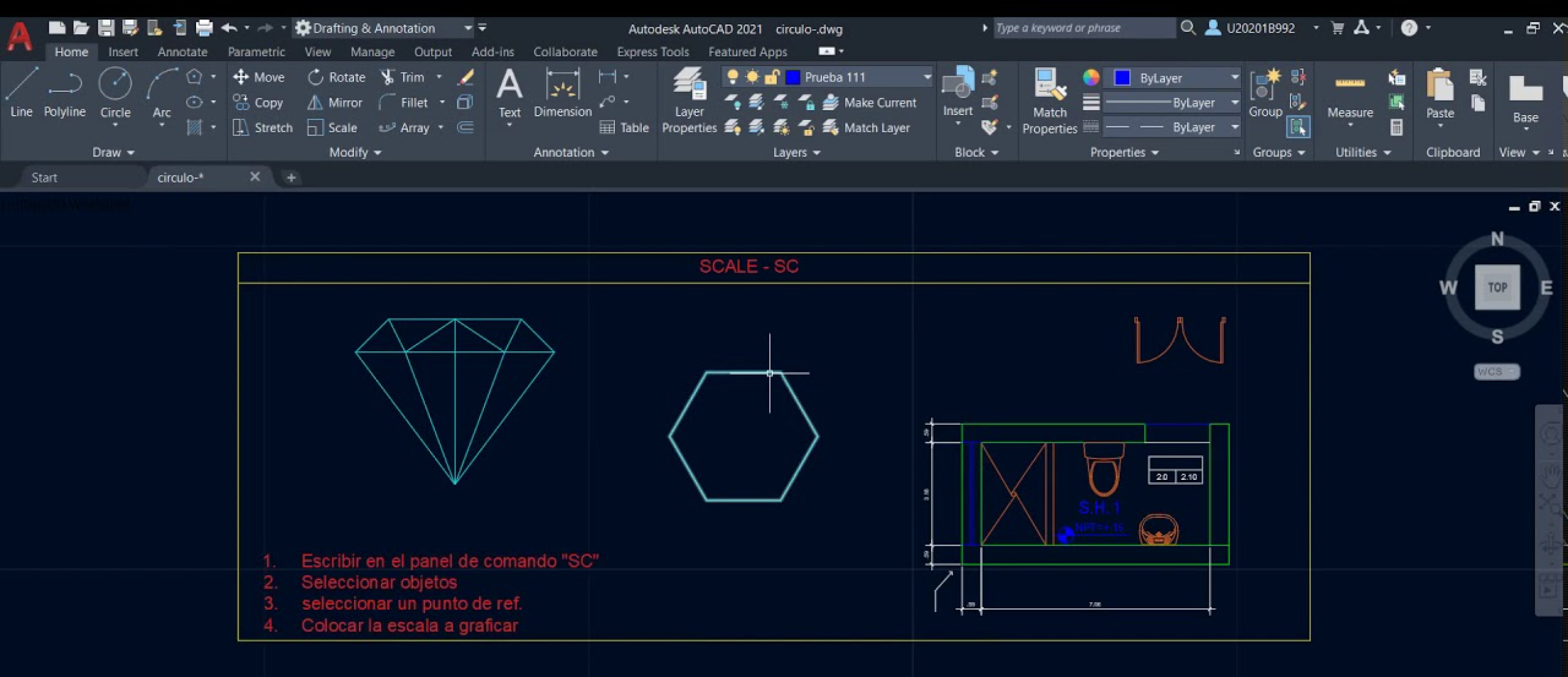Viewport: 1568px width, 677px height.
Task: Open the Express Tools tab
Action: (652, 51)
